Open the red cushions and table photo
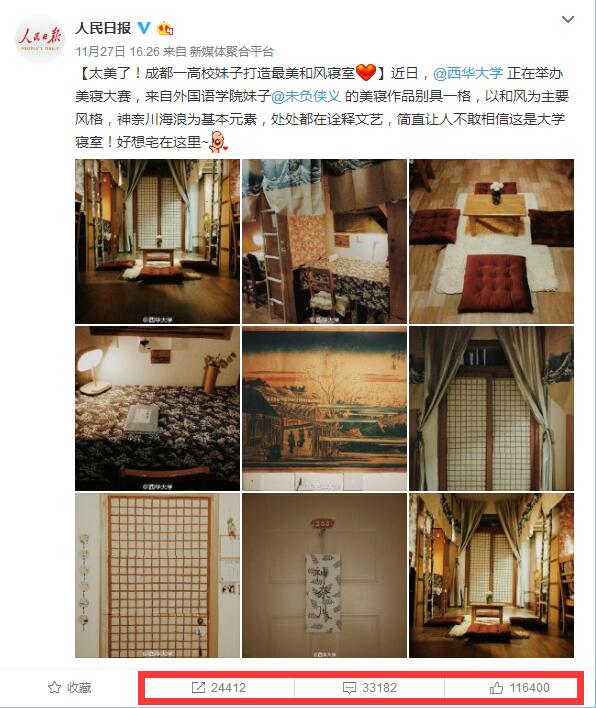Screen dimensions: 596x708 coord(491,242)
